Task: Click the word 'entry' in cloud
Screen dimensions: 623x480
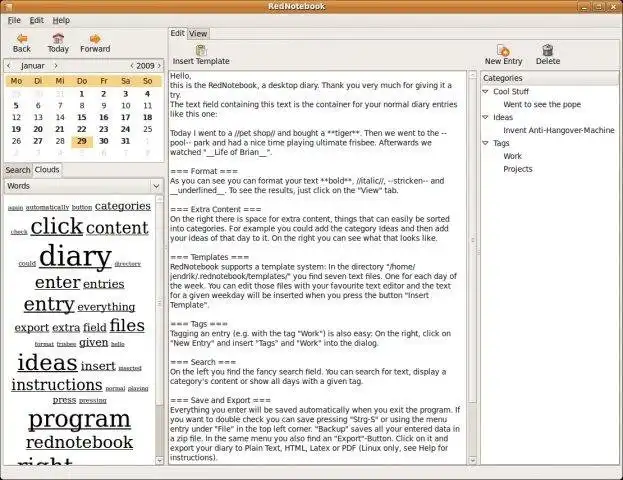Action: point(49,305)
